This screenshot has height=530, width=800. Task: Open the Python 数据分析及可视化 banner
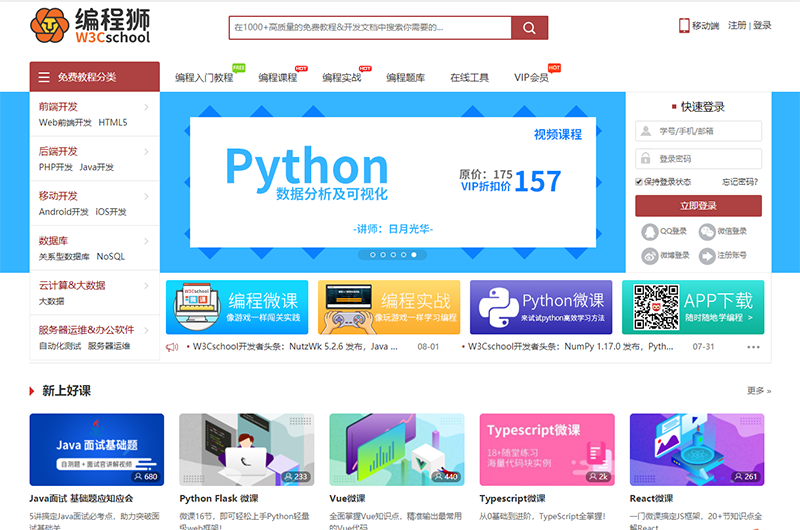(x=393, y=182)
